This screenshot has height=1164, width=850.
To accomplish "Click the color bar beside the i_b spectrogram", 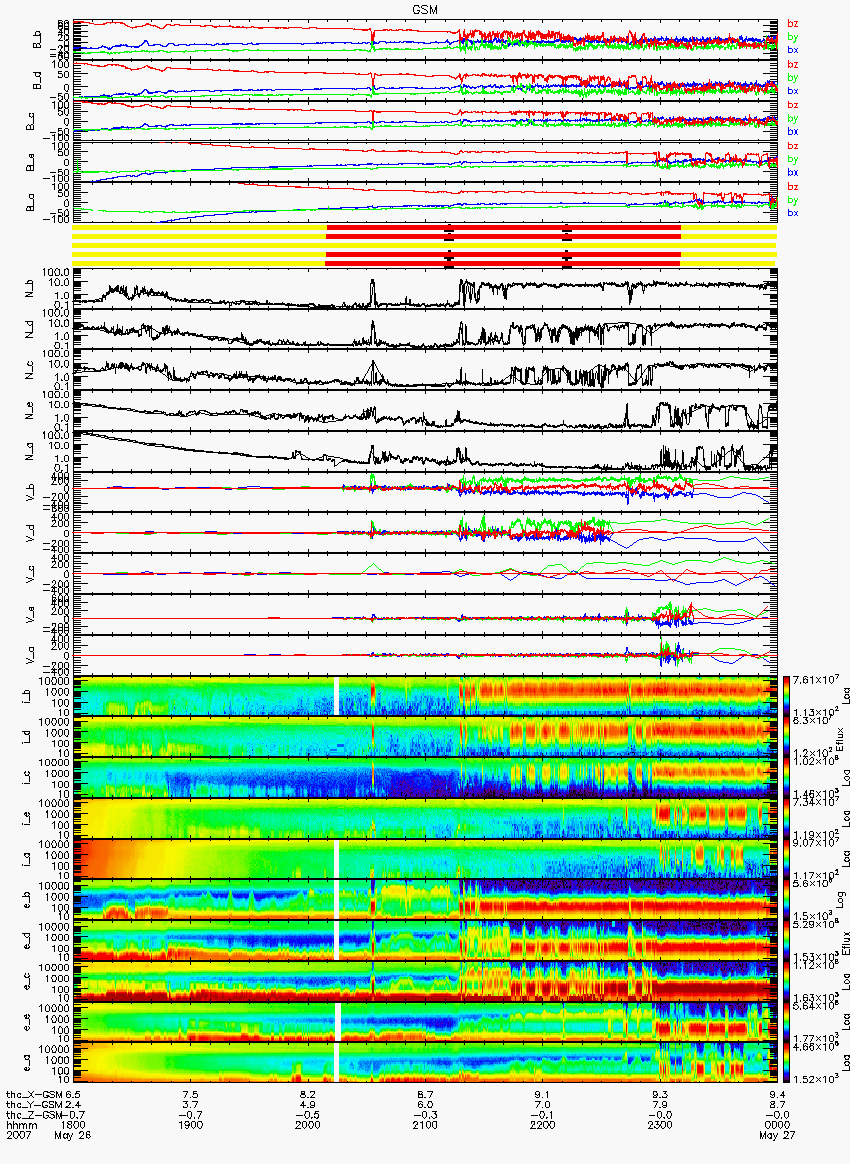I will (x=785, y=696).
